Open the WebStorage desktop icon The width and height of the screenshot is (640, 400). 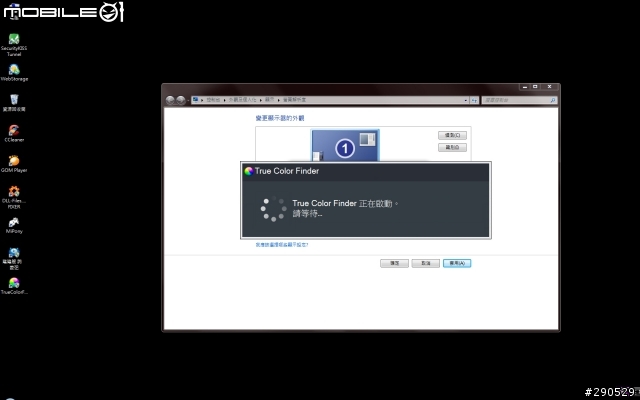14,73
